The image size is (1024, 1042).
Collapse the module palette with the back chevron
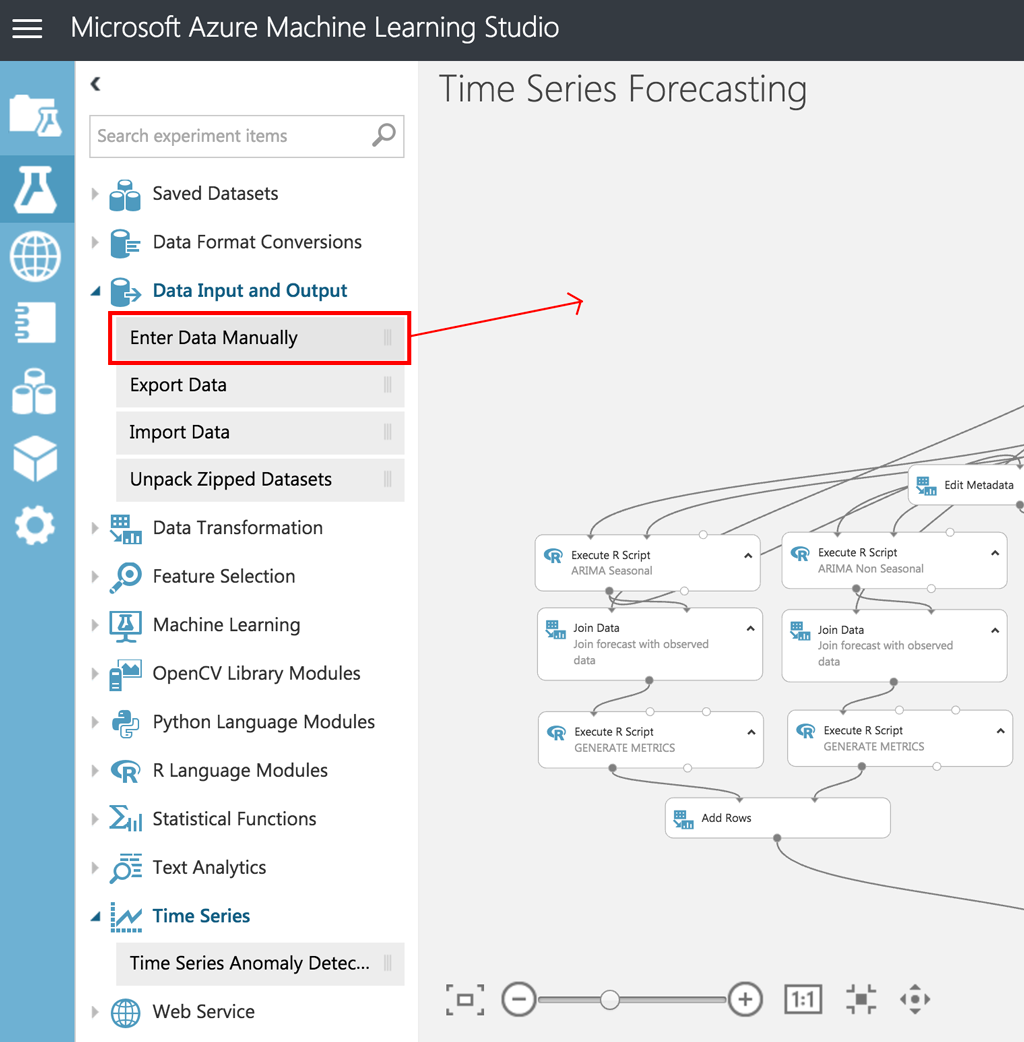96,84
